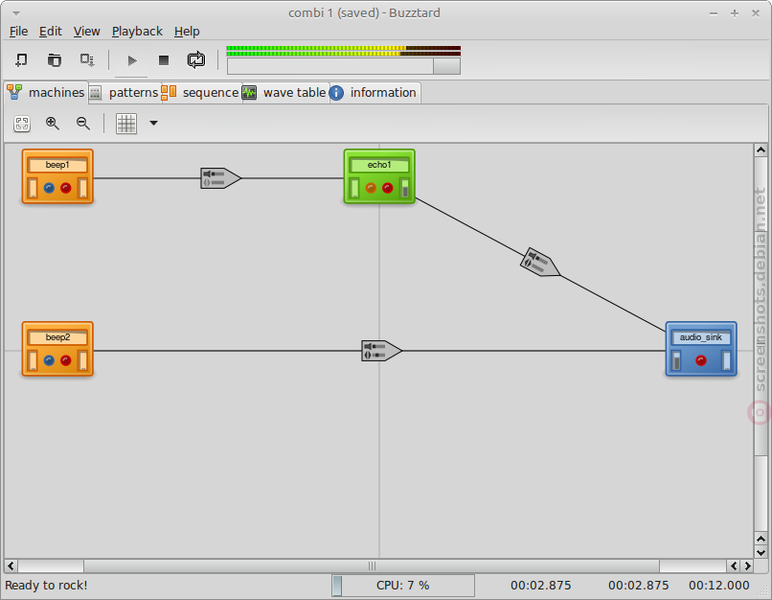Click the Ready to rock! status text
The image size is (772, 600).
(46, 585)
